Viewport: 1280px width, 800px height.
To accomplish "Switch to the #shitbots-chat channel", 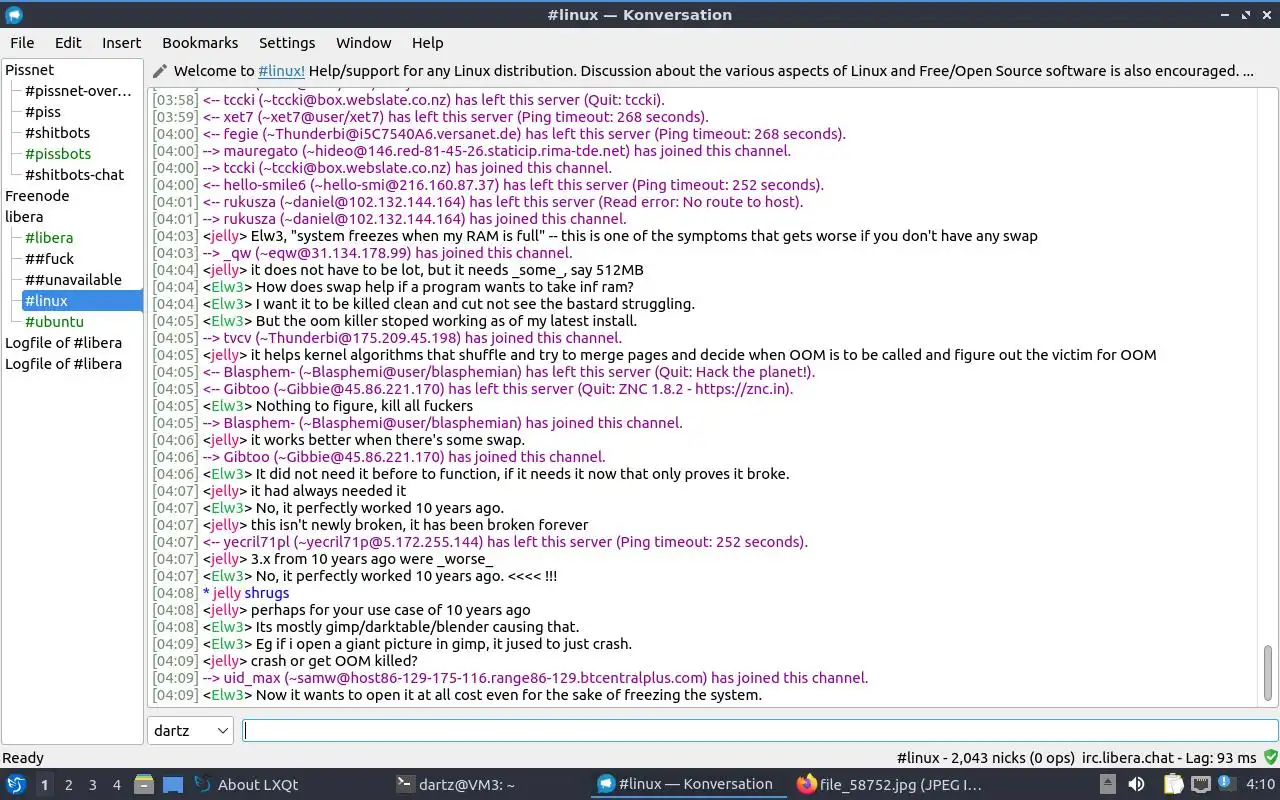I will click(x=75, y=175).
